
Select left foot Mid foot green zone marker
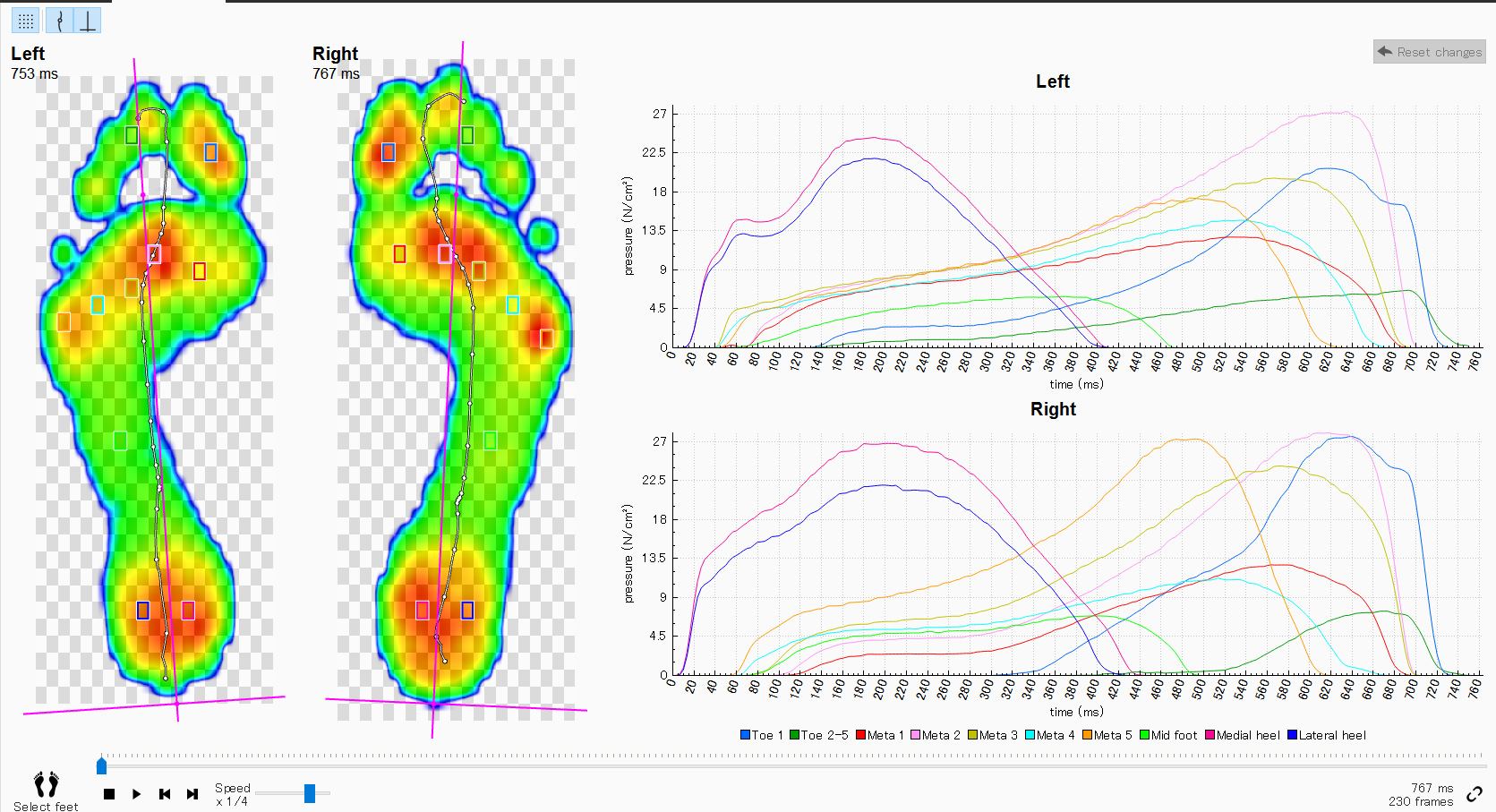coord(120,440)
